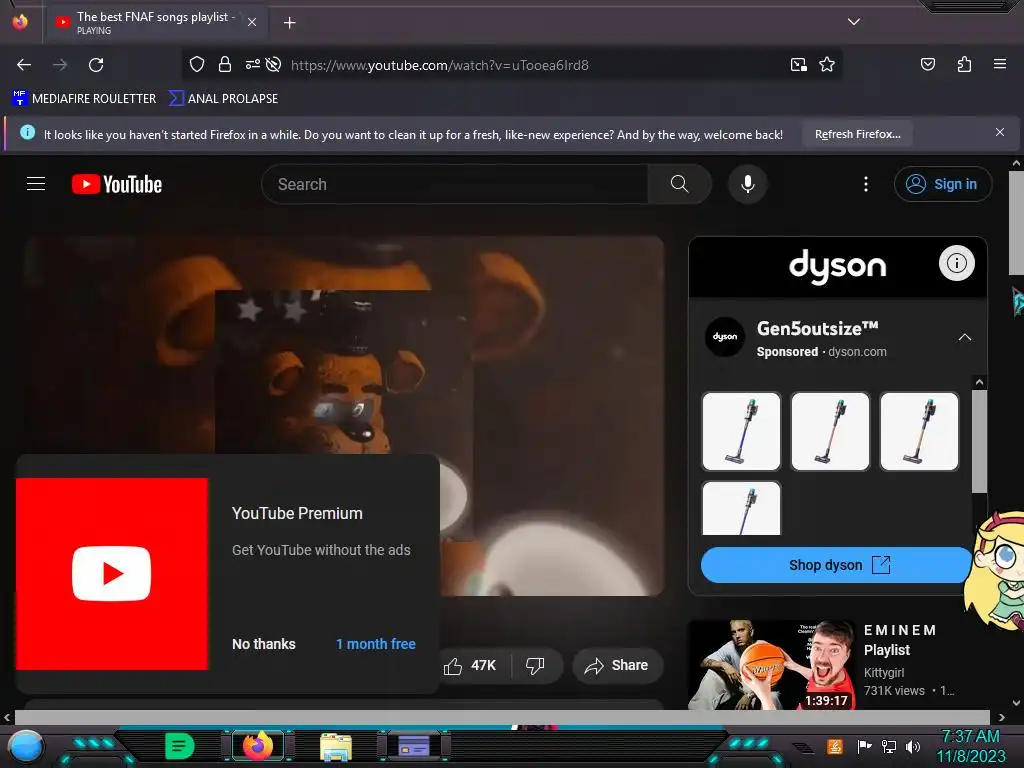Click the dyson.com sponsored link text
The image size is (1024, 768).
click(857, 352)
